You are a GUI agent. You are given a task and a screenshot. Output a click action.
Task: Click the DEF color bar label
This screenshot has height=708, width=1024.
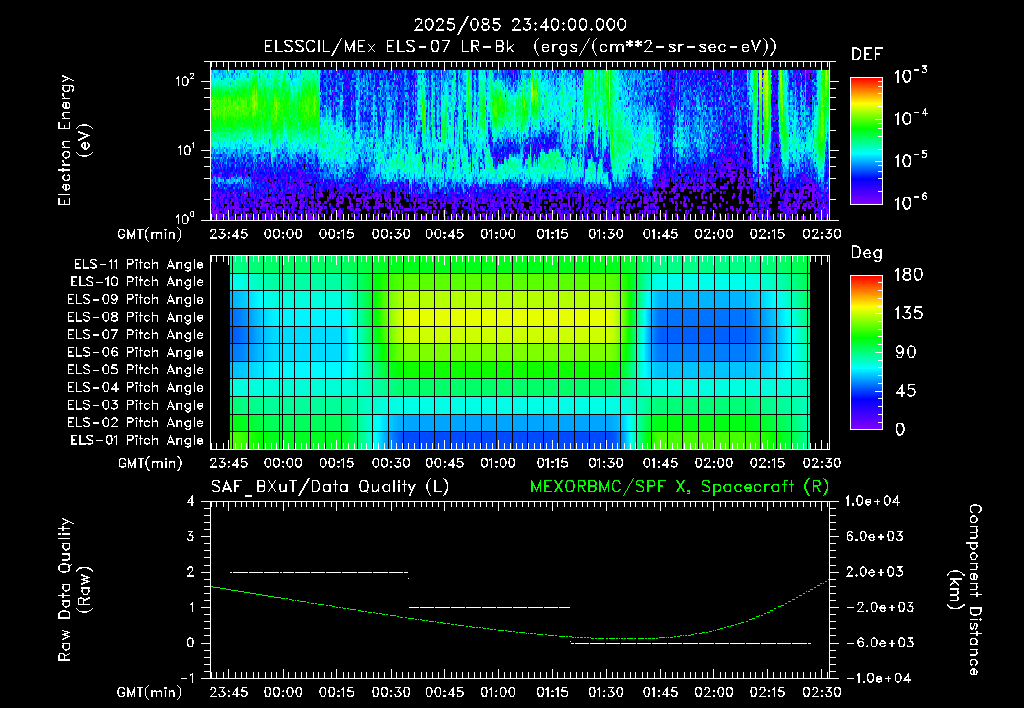point(867,55)
